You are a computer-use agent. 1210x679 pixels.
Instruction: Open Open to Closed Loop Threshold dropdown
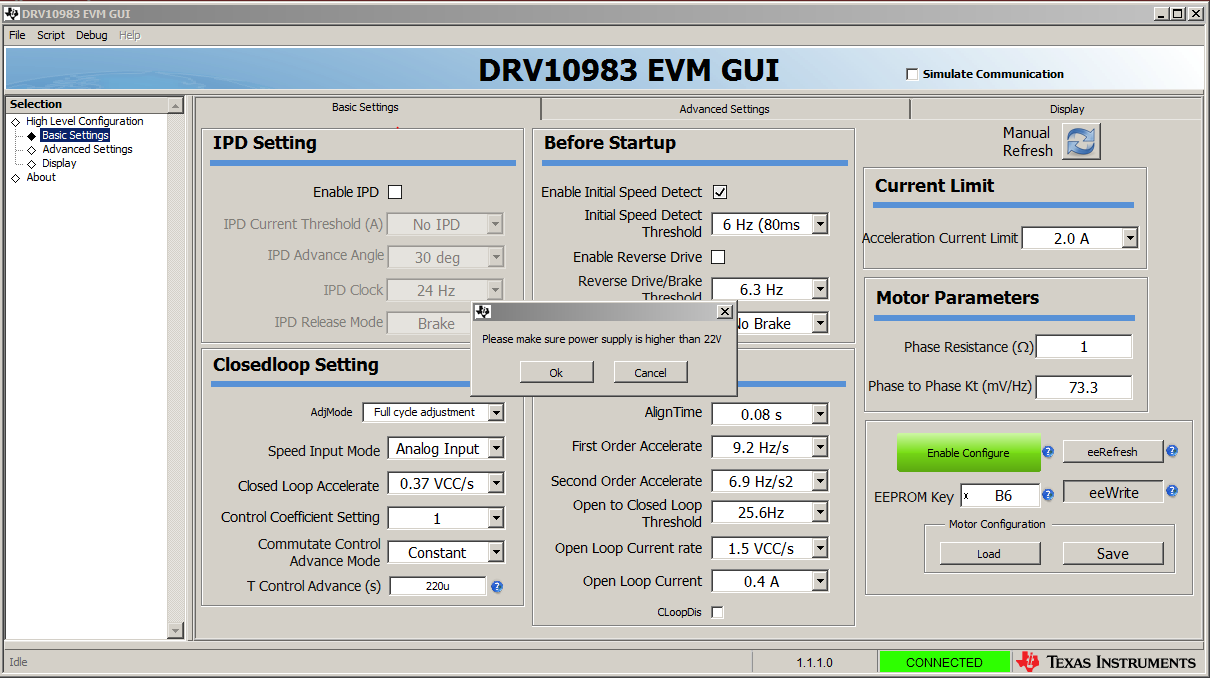tap(820, 512)
